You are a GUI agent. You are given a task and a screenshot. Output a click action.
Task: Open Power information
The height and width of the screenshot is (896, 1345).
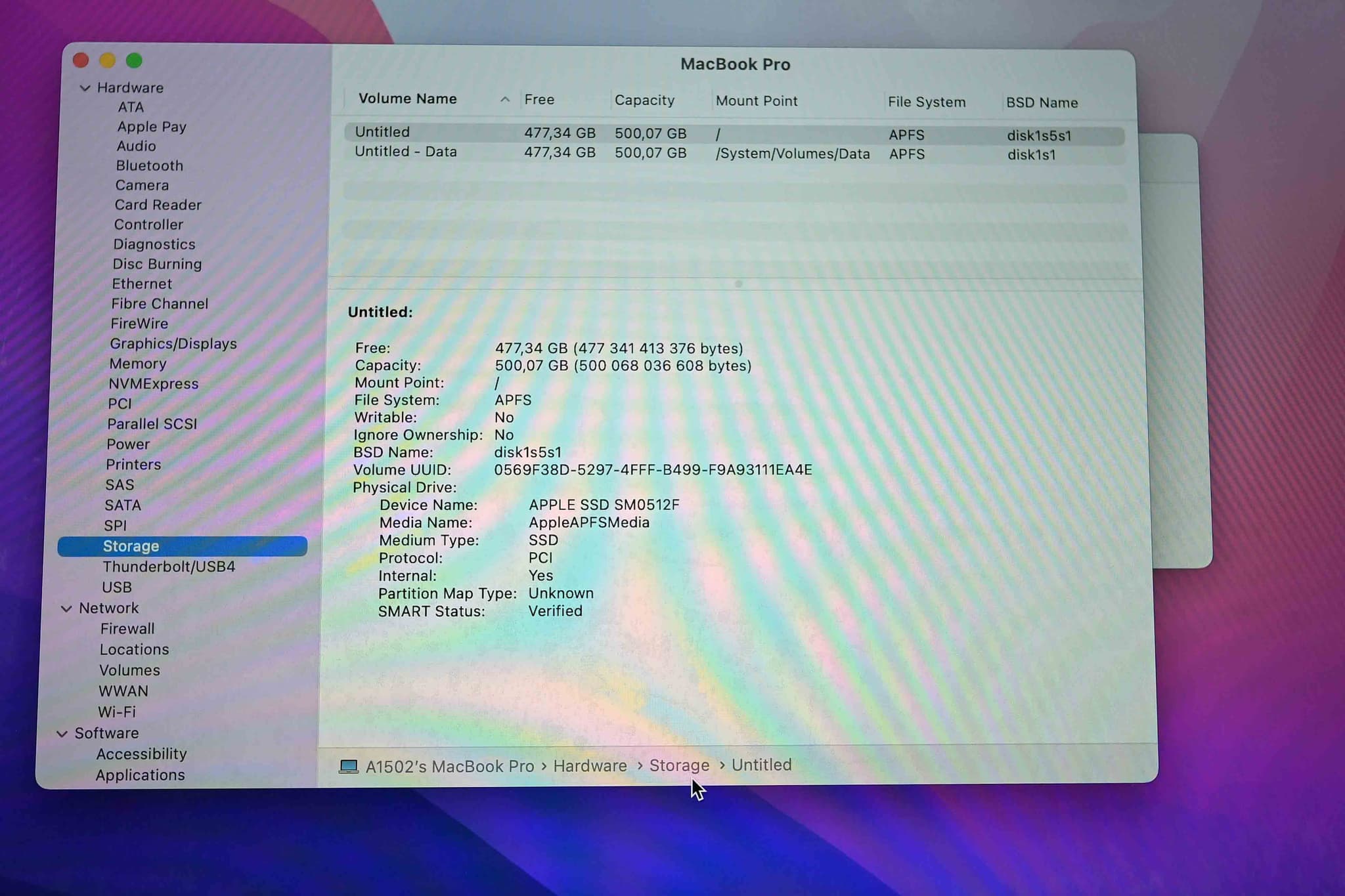[128, 444]
